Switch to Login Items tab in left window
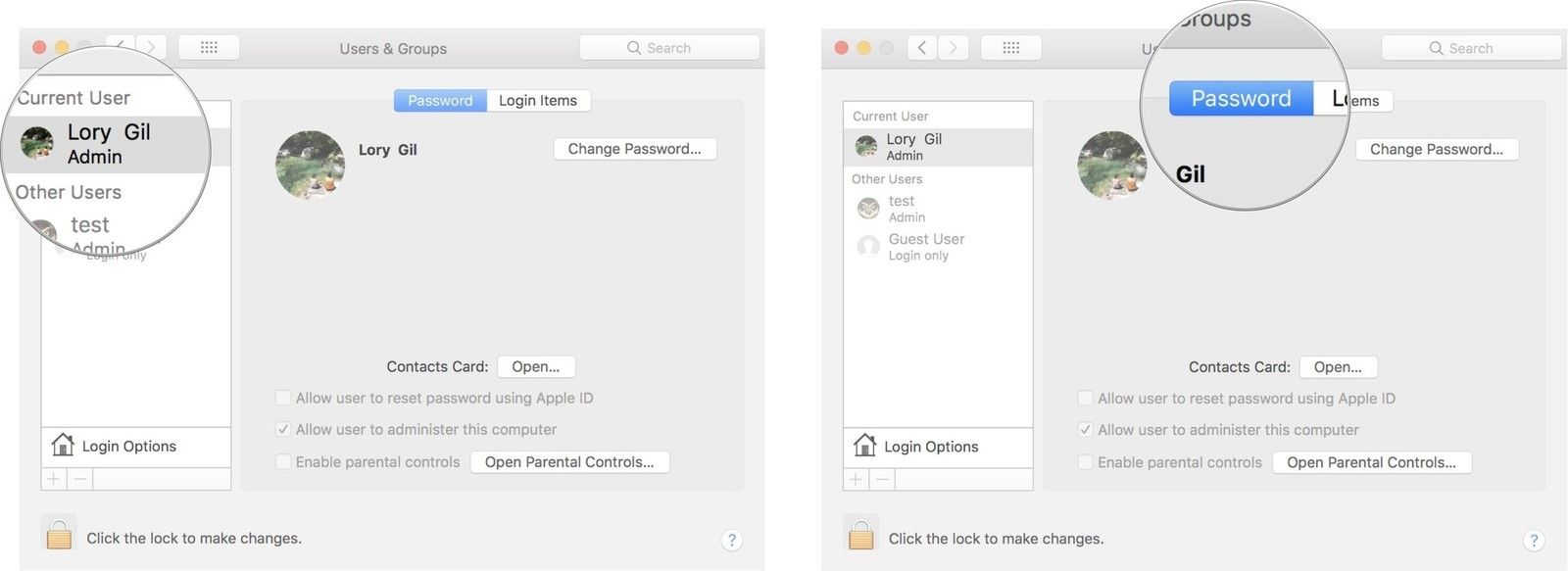This screenshot has height=571, width=1568. click(538, 101)
